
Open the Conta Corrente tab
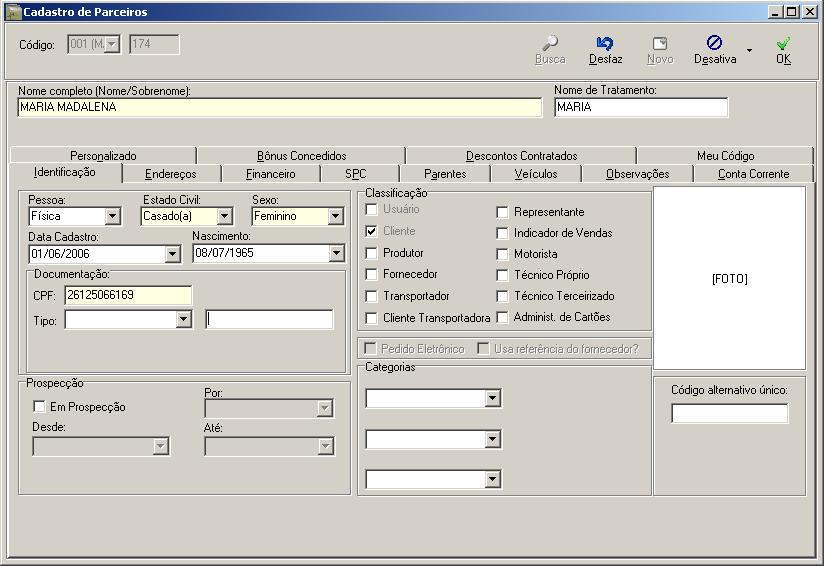pyautogui.click(x=754, y=174)
